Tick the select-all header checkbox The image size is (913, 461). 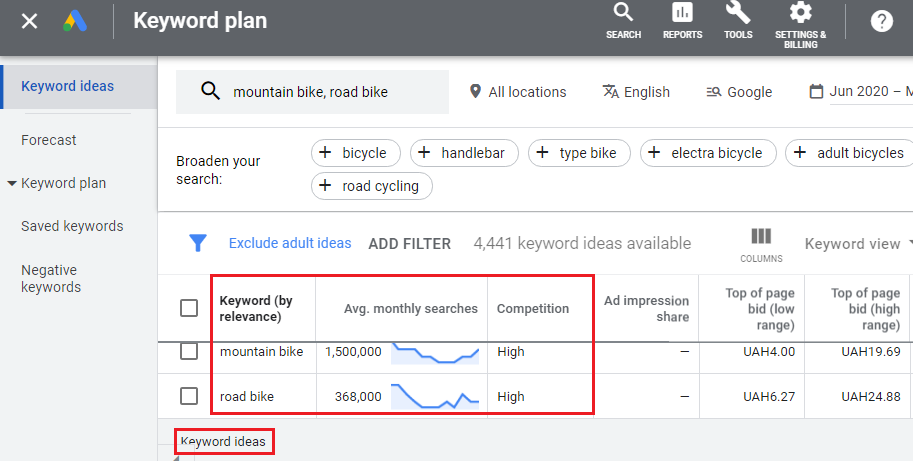[x=189, y=308]
